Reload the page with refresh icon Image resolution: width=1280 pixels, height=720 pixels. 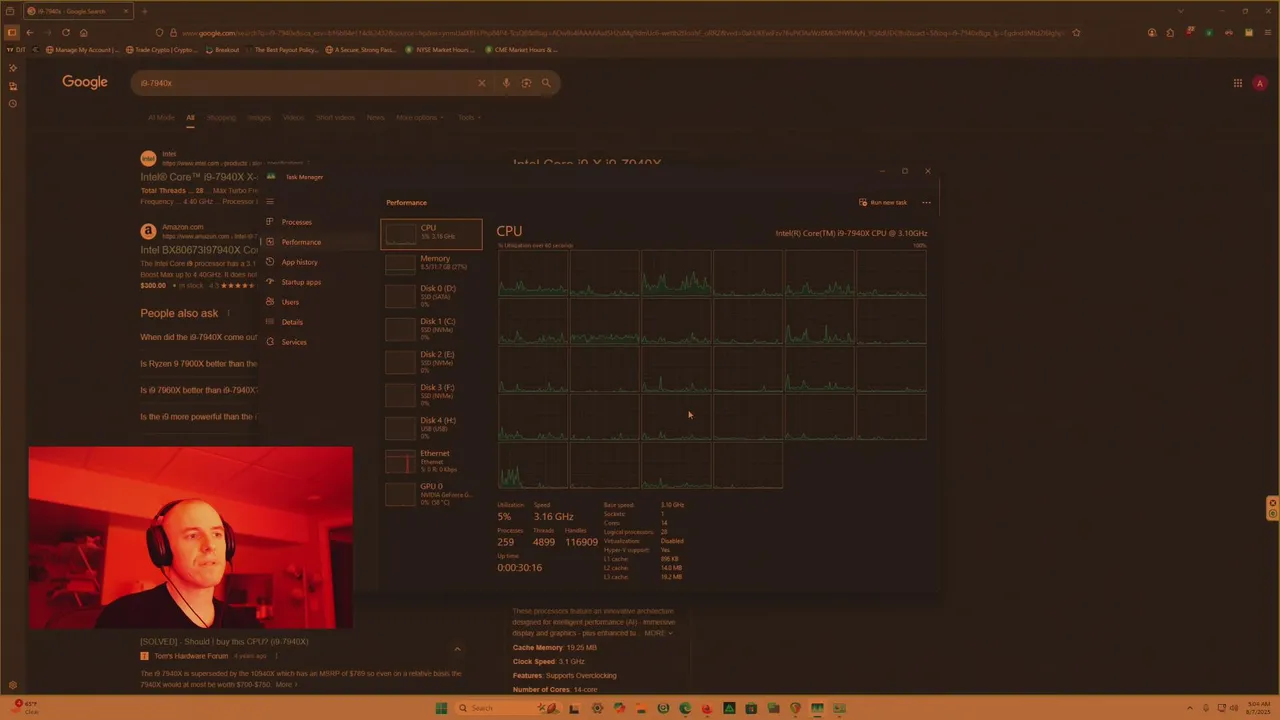click(66, 32)
